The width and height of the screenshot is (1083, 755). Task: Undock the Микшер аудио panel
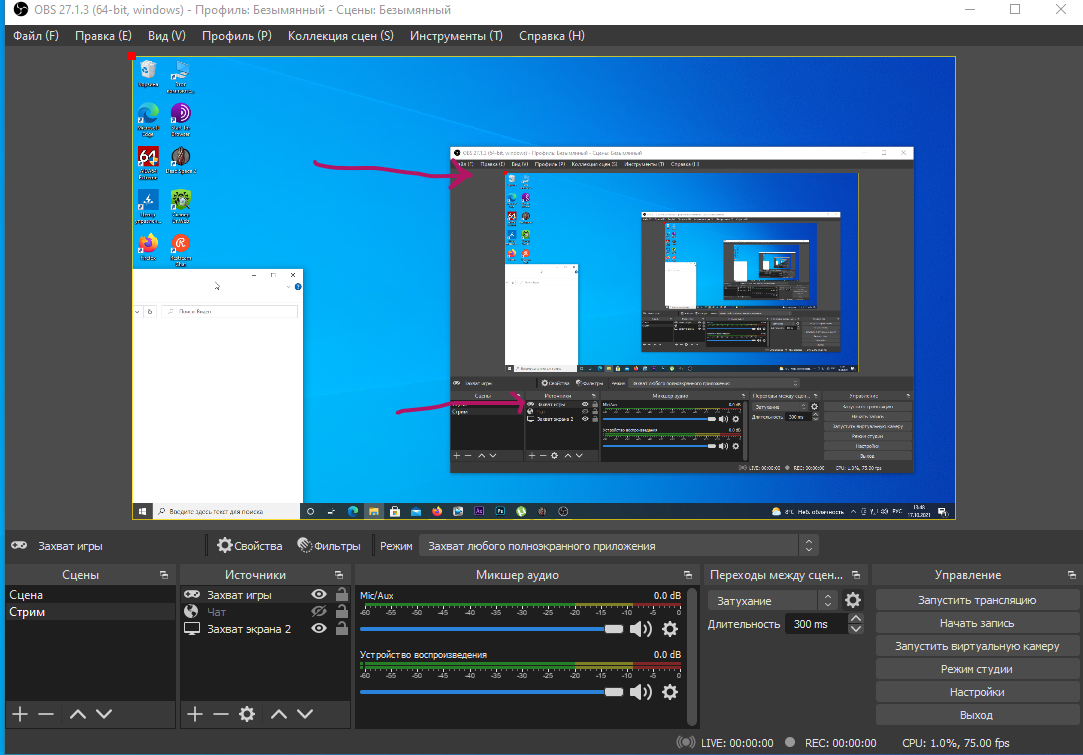[x=688, y=575]
